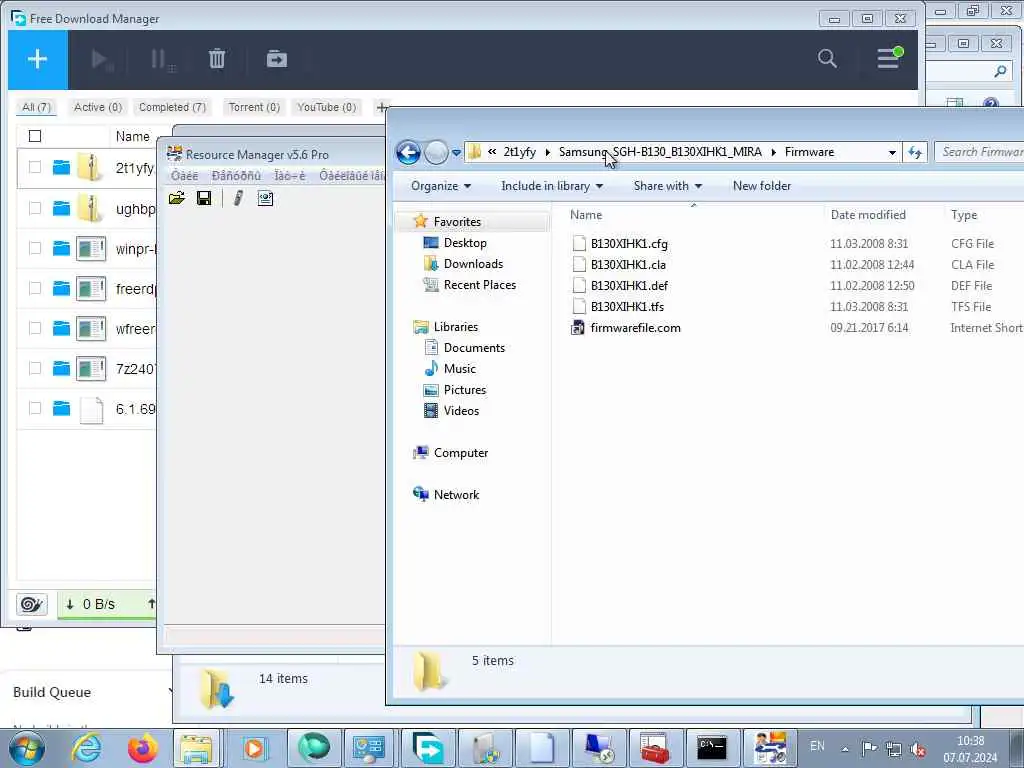1024x768 pixels.
Task: Open the blue folder icon in the 6.1.69 row
Action: 61,409
